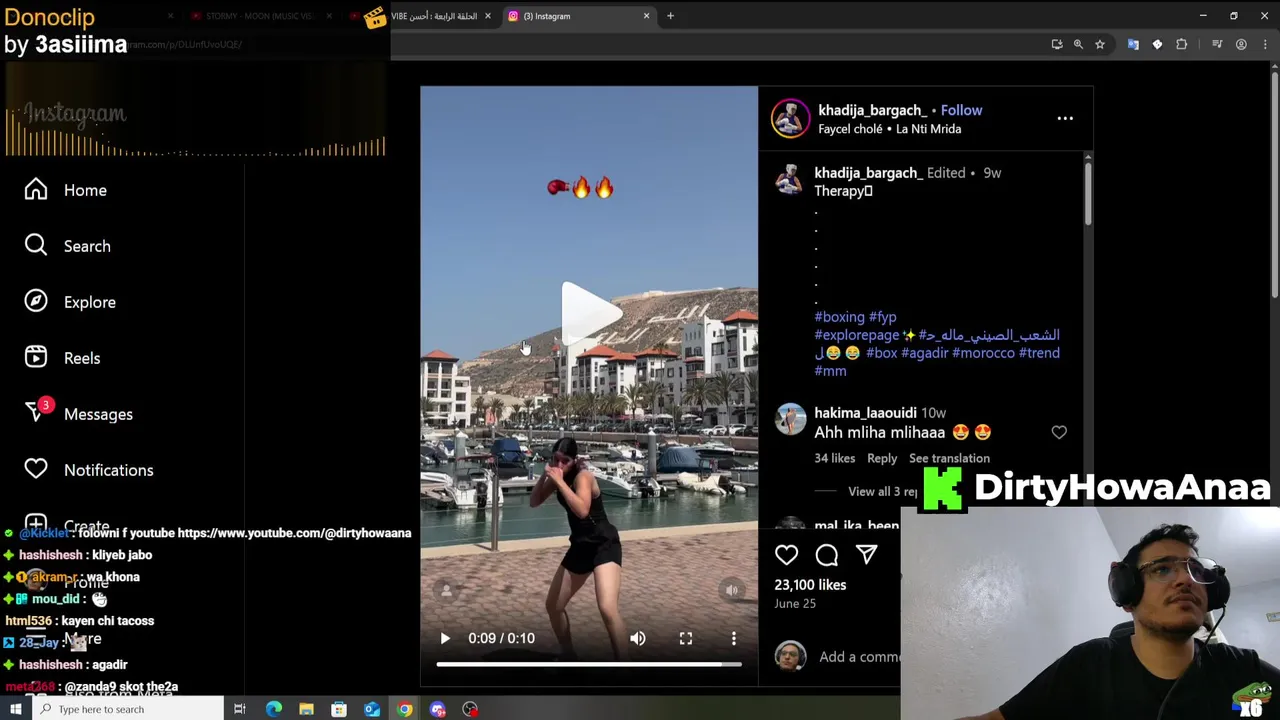Open the Notifications heart icon

[x=36, y=469]
